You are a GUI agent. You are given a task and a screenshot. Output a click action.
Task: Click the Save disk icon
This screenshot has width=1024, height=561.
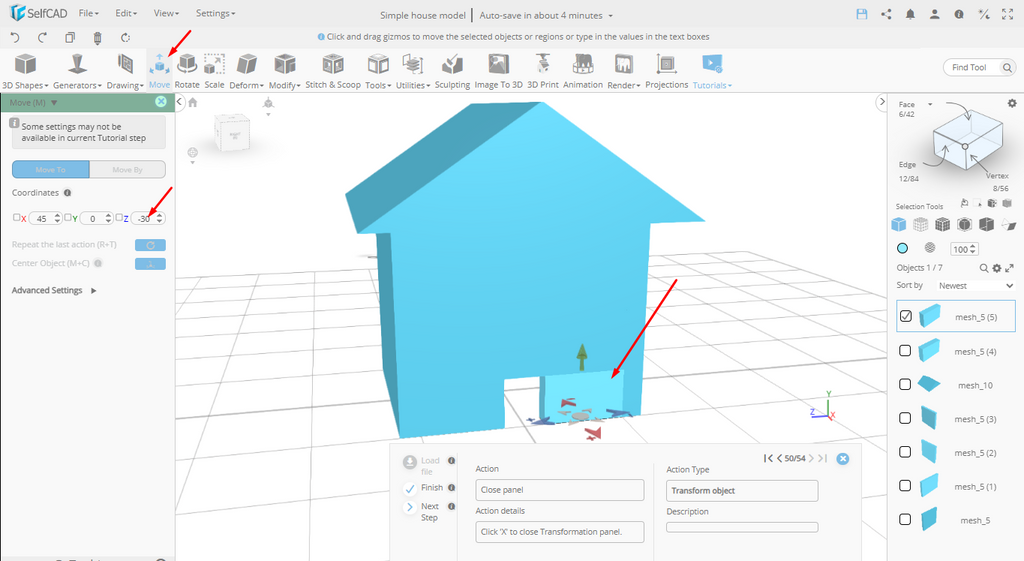(861, 14)
